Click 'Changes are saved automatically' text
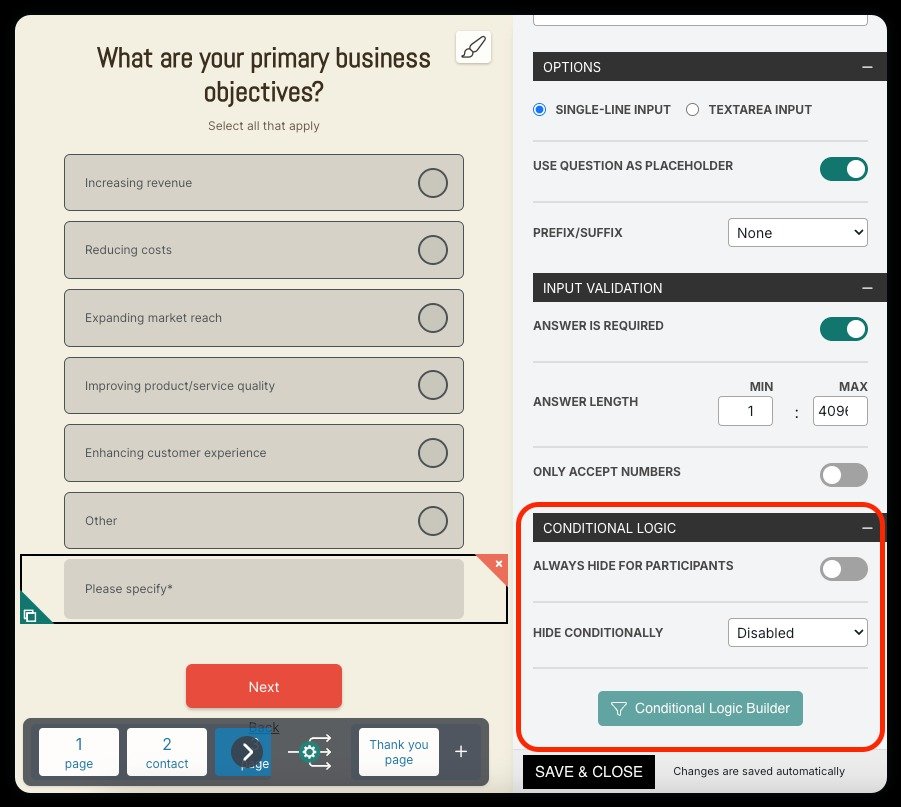This screenshot has height=807, width=901. pos(758,771)
